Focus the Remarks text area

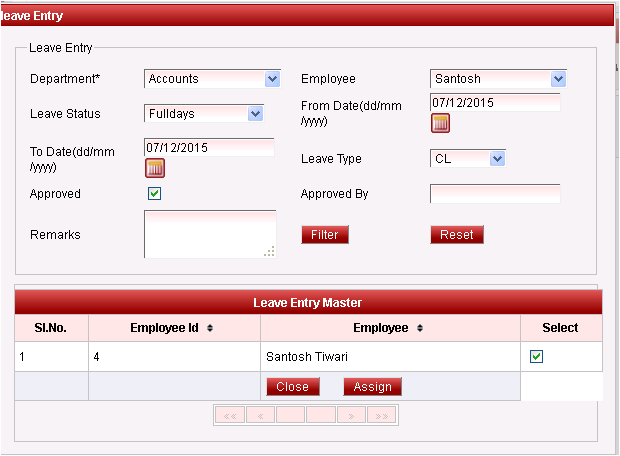(210, 234)
